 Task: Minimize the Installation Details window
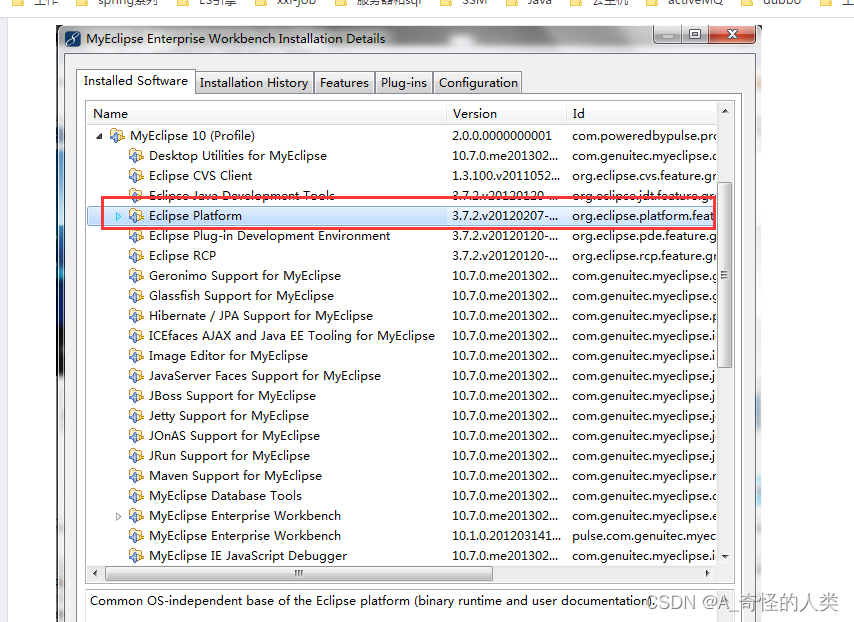[668, 35]
